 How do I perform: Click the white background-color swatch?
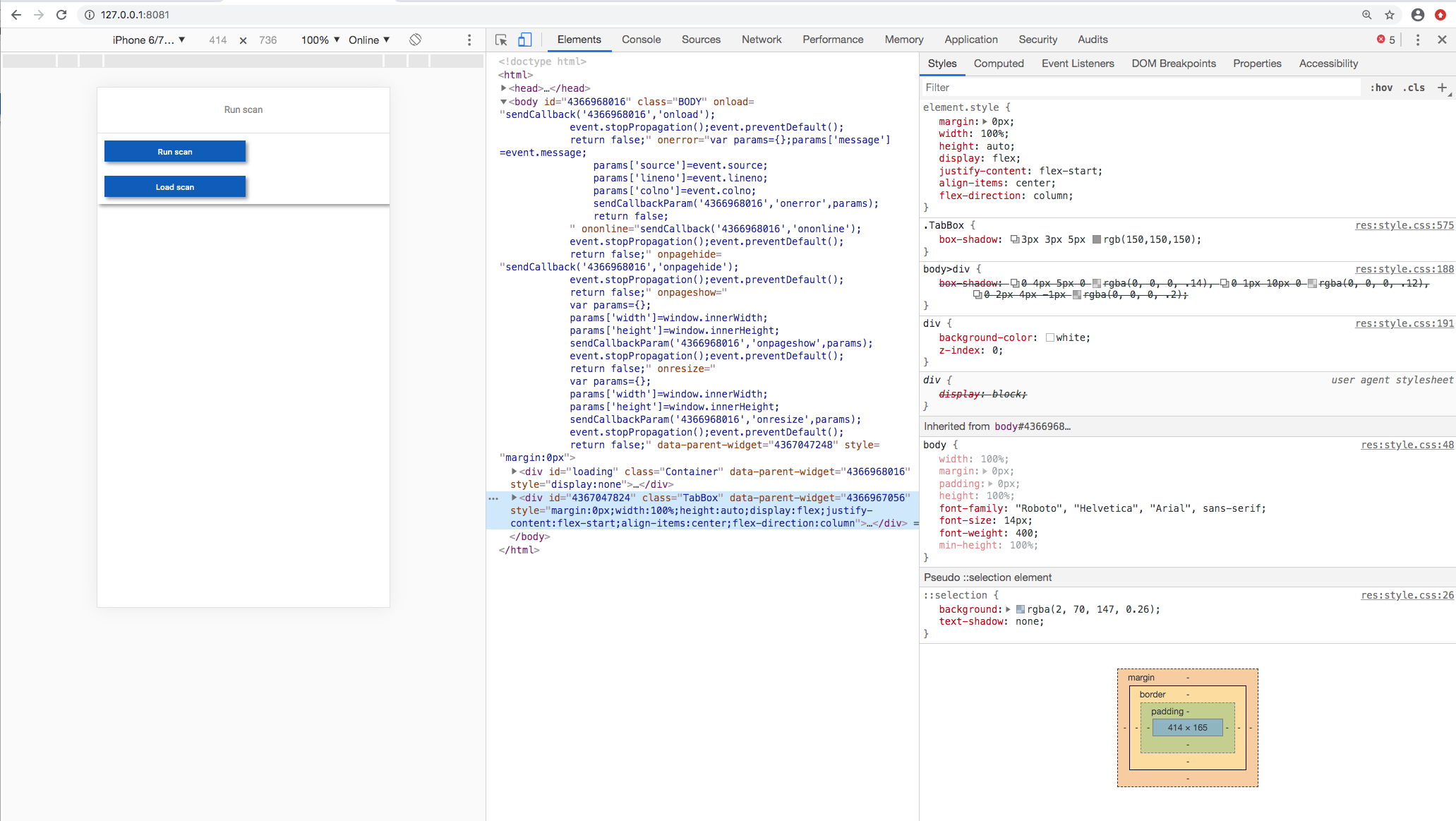pos(1051,337)
